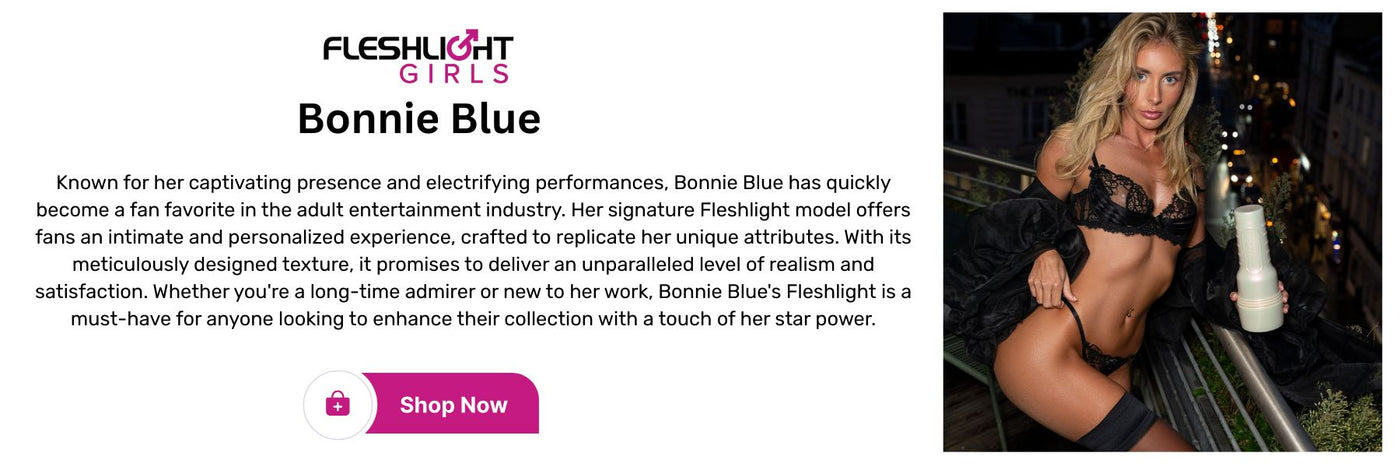Click the first line starting 'Known for her'
The image size is (1400, 467).
473,183
